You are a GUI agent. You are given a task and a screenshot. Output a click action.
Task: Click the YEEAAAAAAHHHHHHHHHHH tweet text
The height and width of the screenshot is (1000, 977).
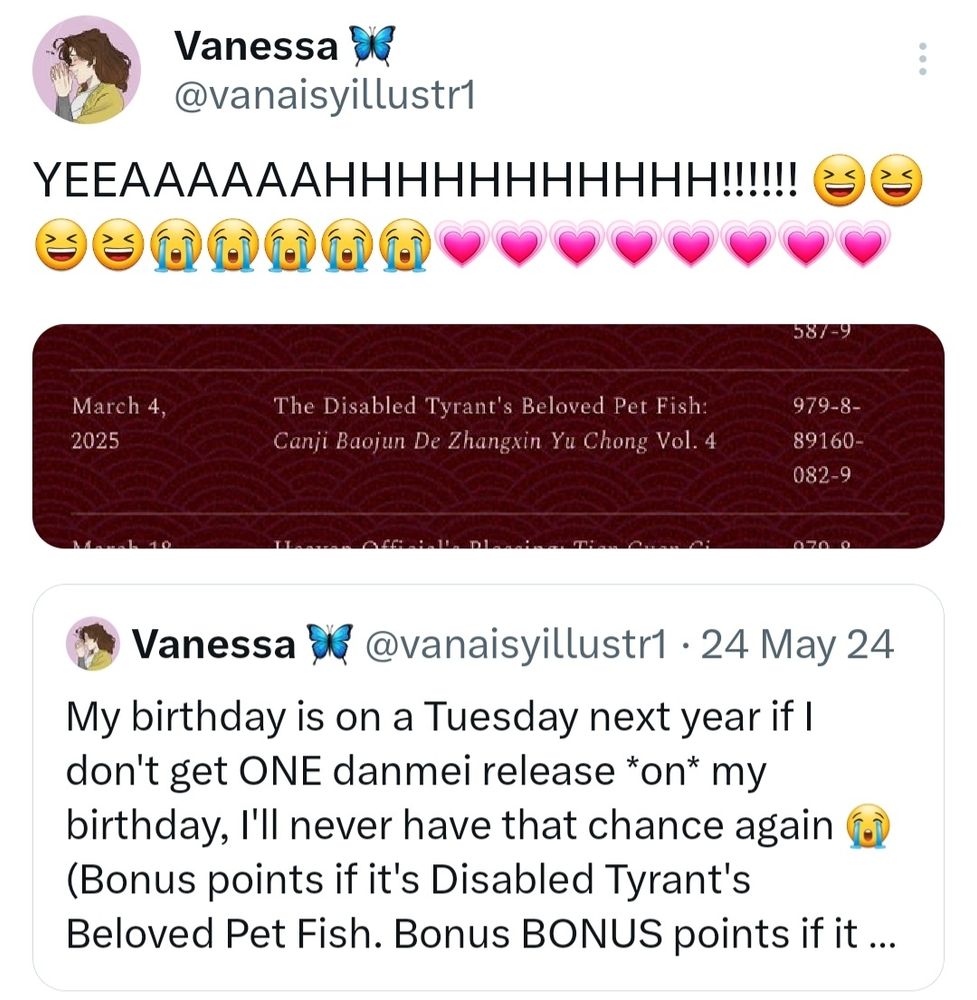pos(415,179)
